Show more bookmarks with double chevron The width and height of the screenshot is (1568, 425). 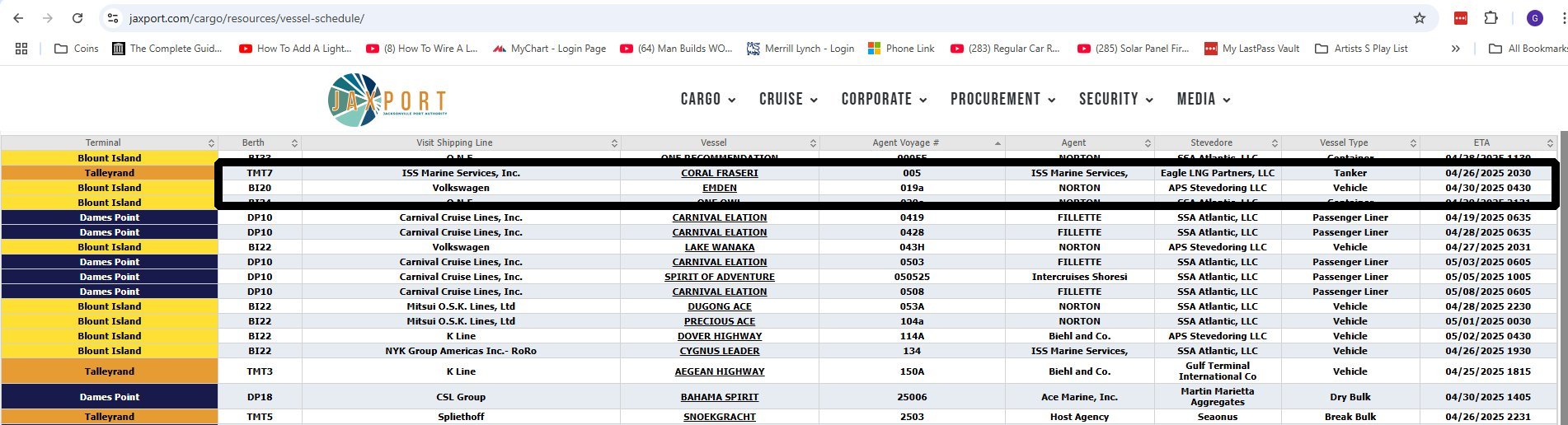(1455, 49)
